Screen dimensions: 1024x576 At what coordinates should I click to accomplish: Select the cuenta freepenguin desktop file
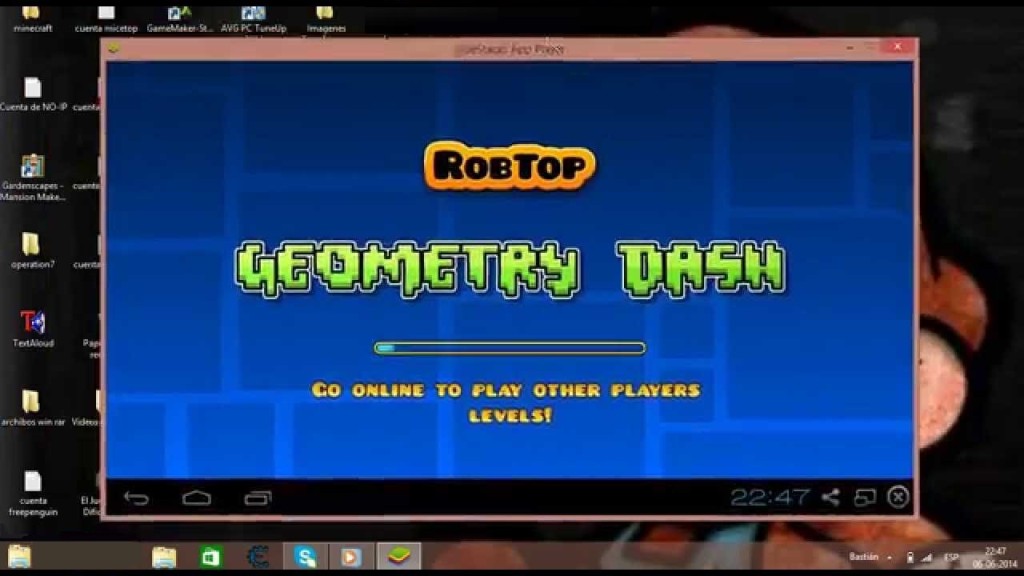click(33, 494)
